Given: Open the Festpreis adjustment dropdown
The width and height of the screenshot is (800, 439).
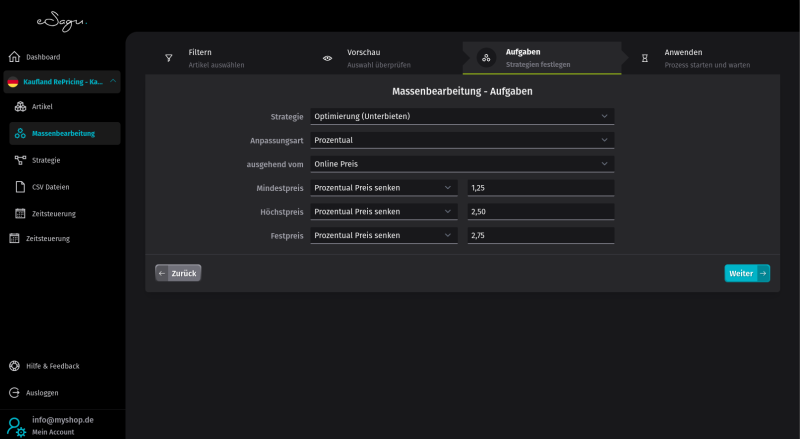Looking at the screenshot, I should 384,235.
